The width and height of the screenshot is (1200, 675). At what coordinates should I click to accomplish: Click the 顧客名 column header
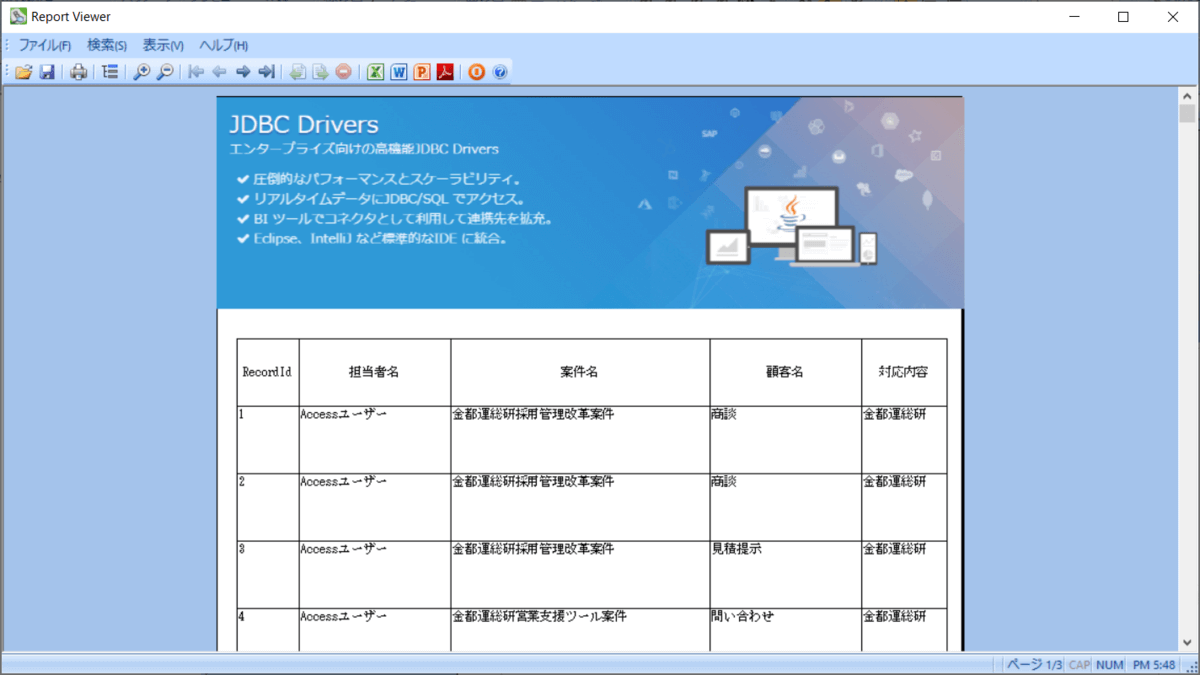coord(785,372)
